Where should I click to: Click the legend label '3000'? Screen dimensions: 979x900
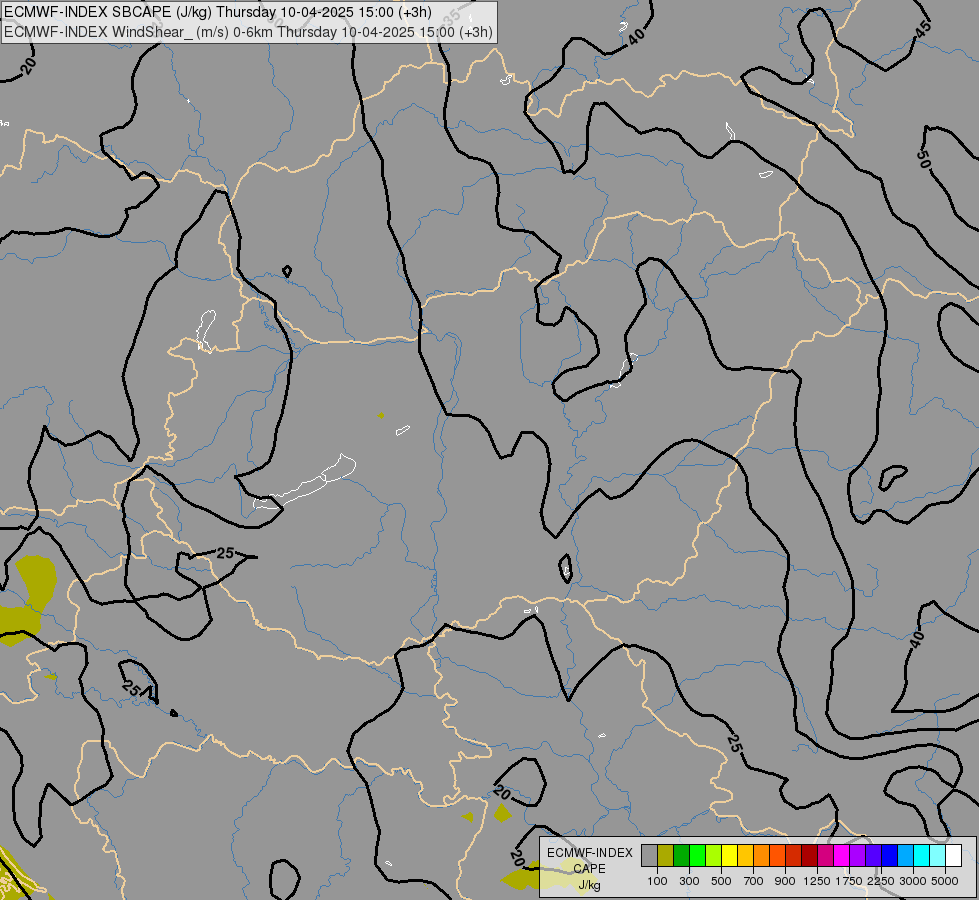tap(913, 881)
